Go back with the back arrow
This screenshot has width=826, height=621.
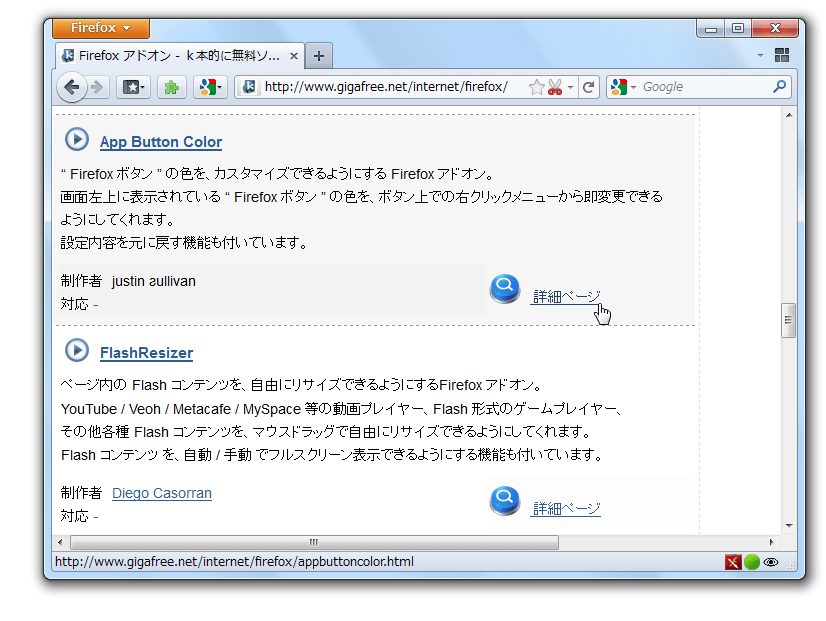(x=72, y=87)
